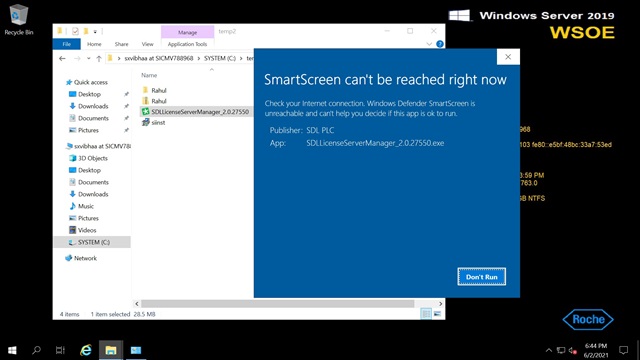Open Task View on the taskbar
Viewport: 640px width, 360px height.
click(x=60, y=350)
